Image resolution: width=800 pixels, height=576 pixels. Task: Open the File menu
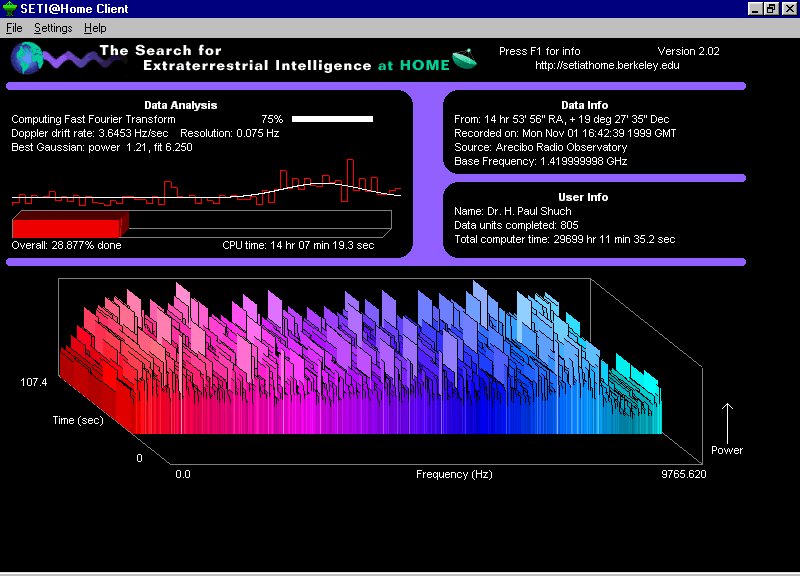pos(14,28)
